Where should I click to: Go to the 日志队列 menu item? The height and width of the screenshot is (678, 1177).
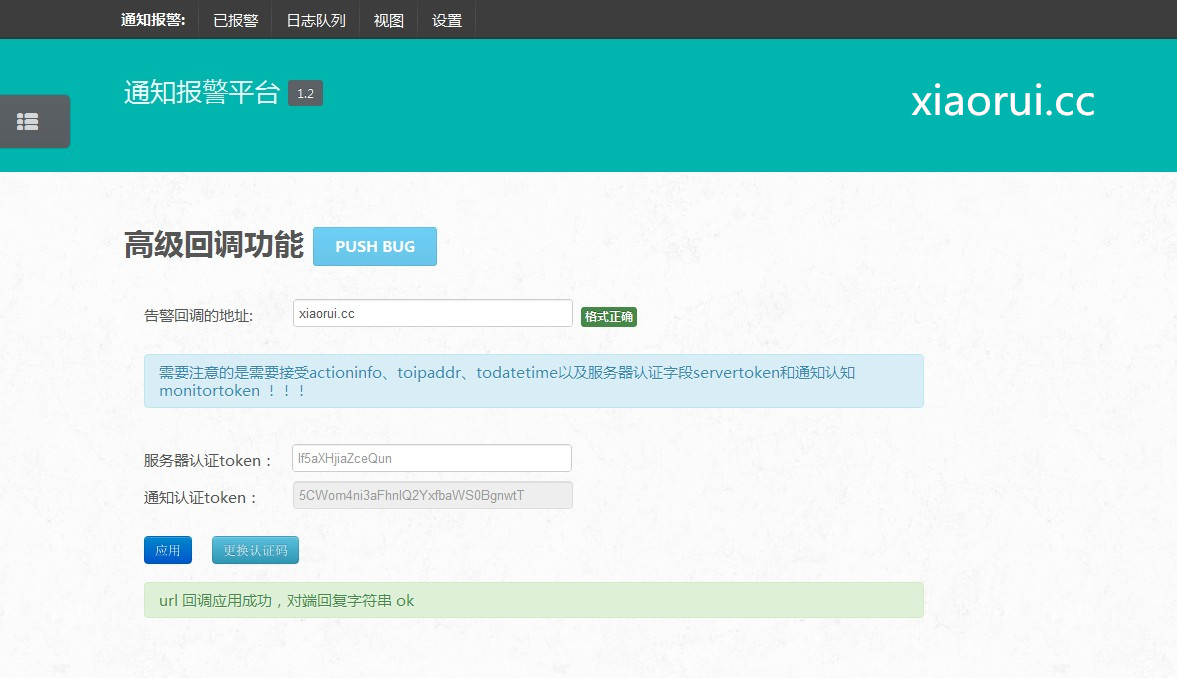(316, 20)
